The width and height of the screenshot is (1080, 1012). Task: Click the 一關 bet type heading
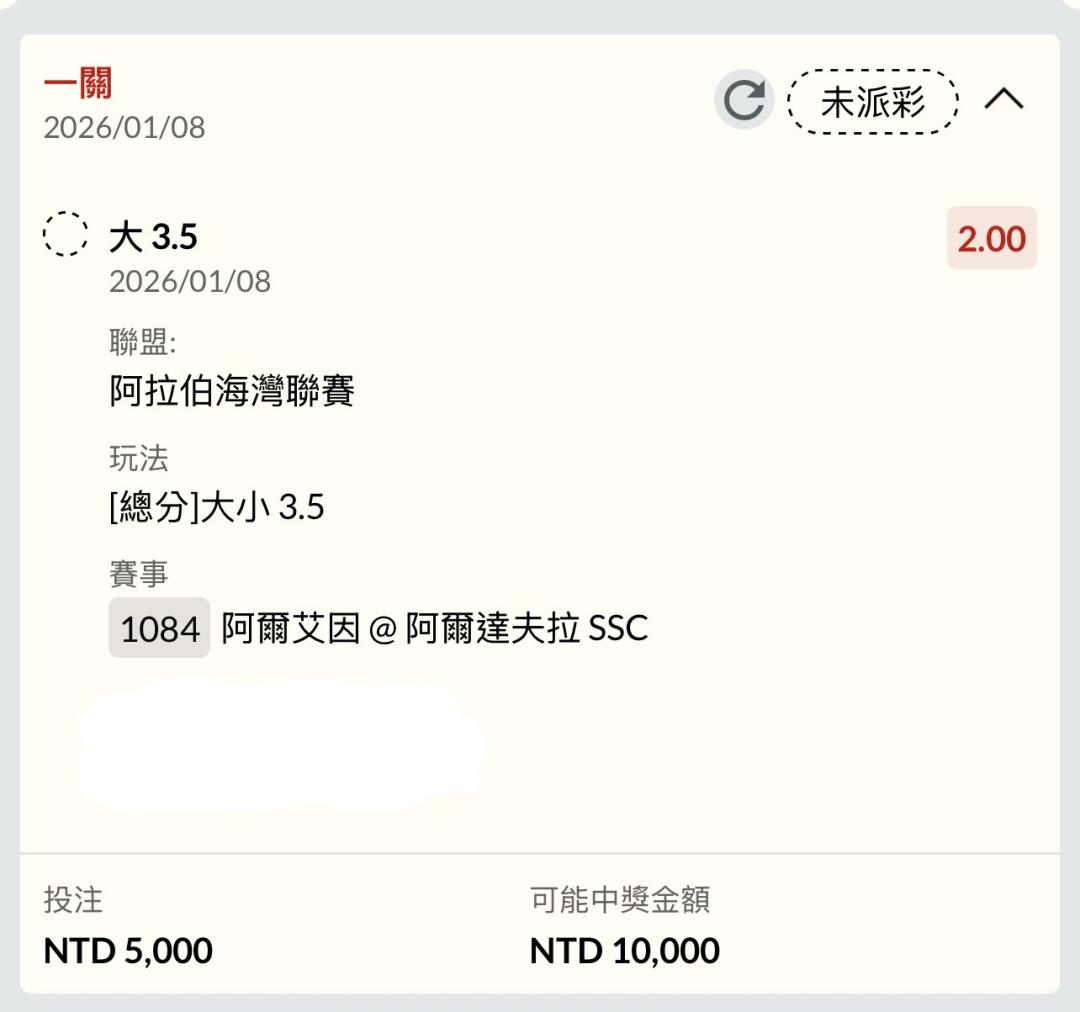(x=78, y=84)
